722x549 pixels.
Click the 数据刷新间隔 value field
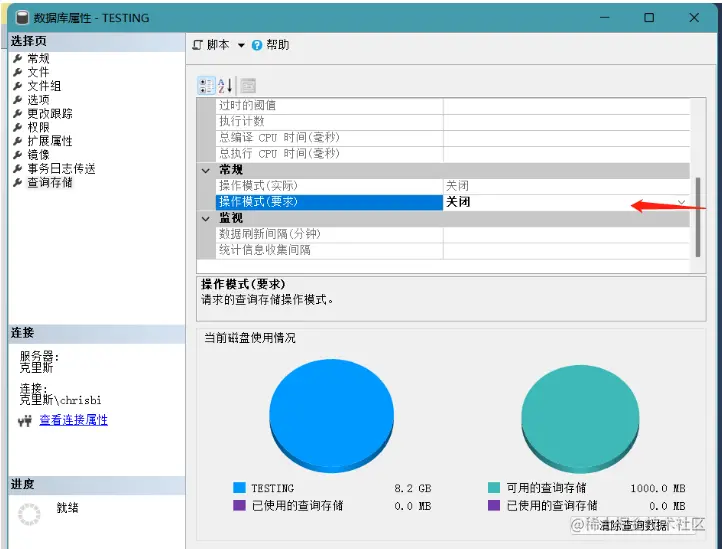point(566,234)
